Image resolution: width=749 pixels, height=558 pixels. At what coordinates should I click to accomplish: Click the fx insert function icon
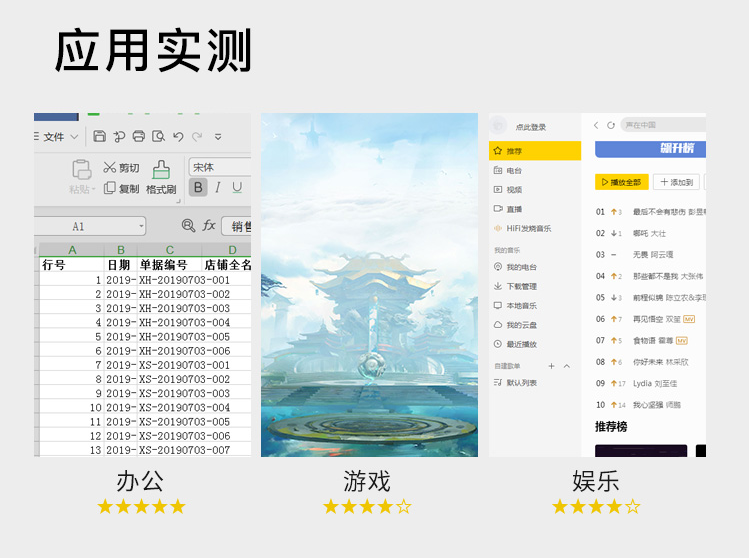(x=209, y=226)
